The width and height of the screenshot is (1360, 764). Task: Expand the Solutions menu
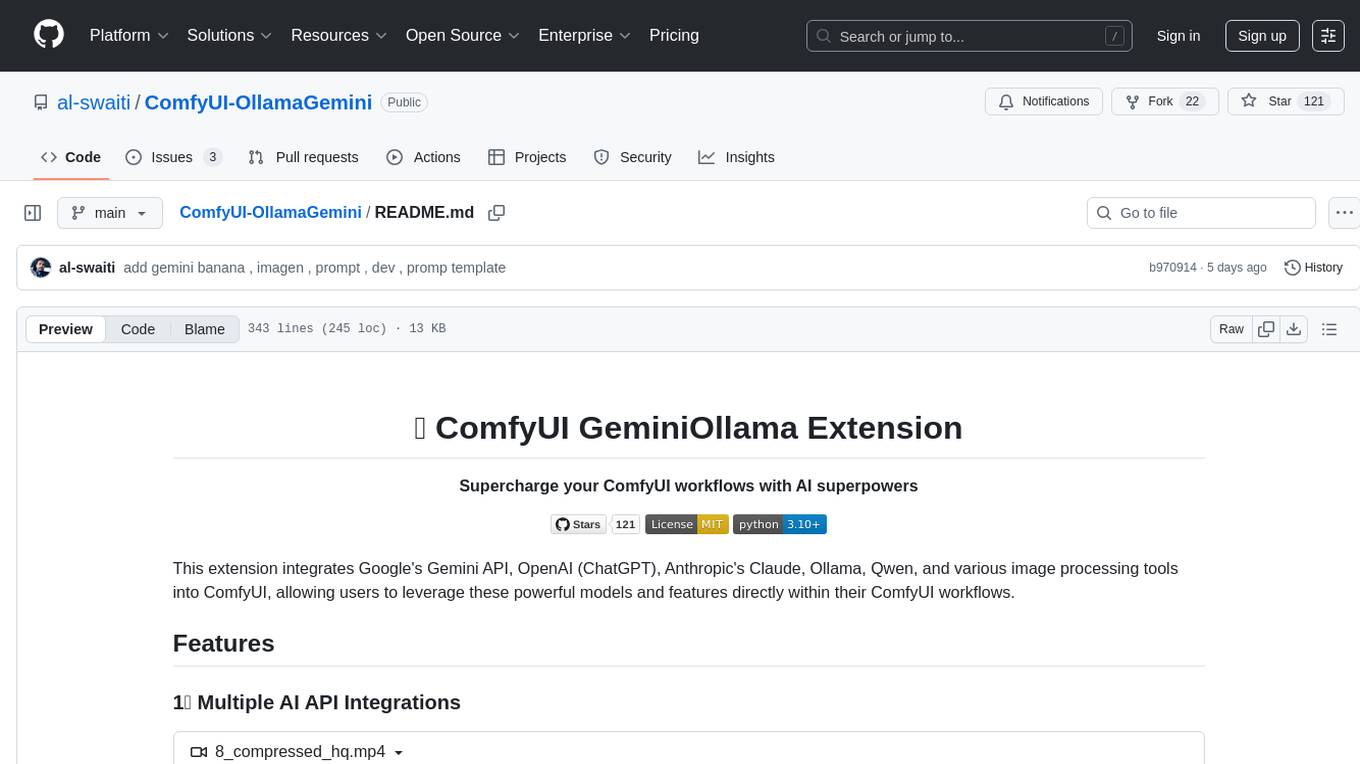point(229,35)
